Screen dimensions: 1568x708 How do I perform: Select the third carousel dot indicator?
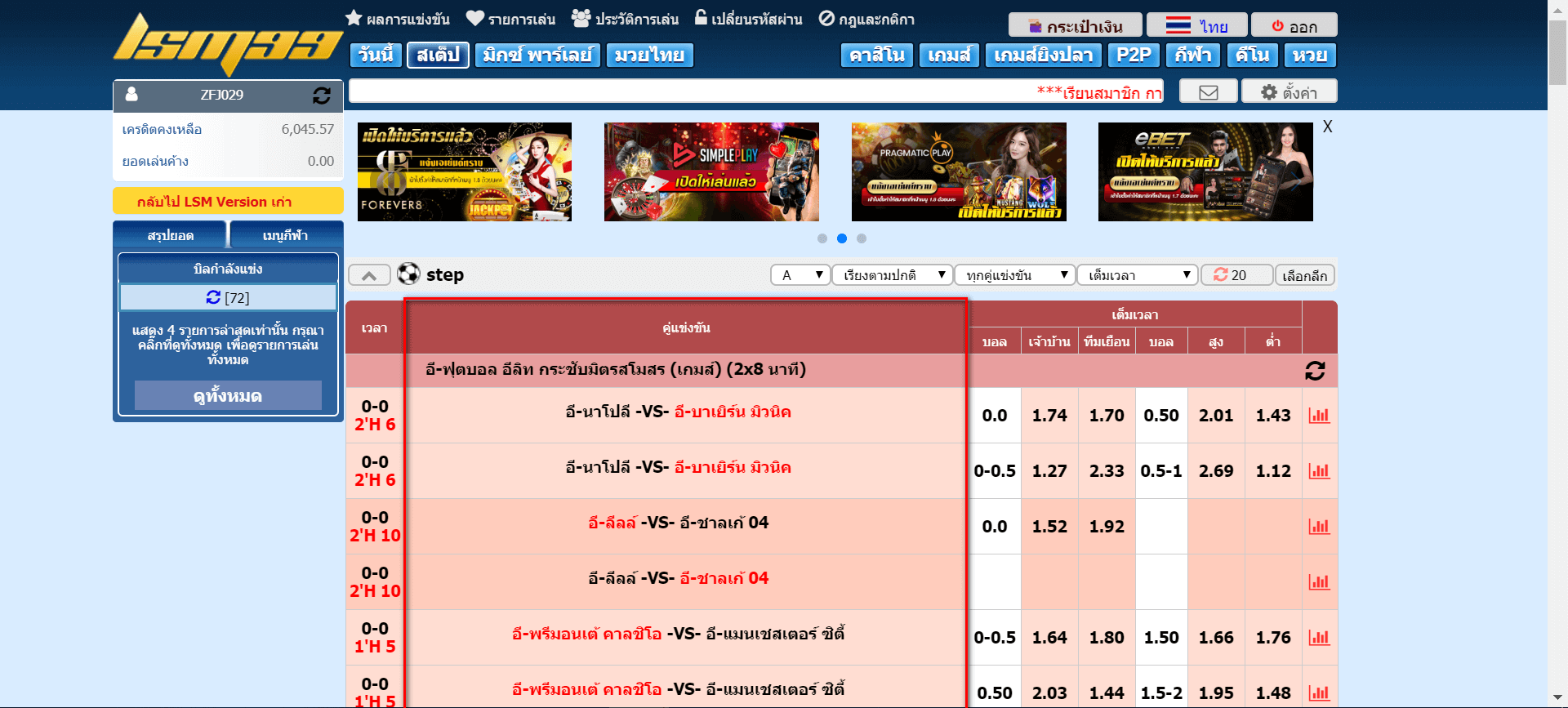pyautogui.click(x=862, y=238)
